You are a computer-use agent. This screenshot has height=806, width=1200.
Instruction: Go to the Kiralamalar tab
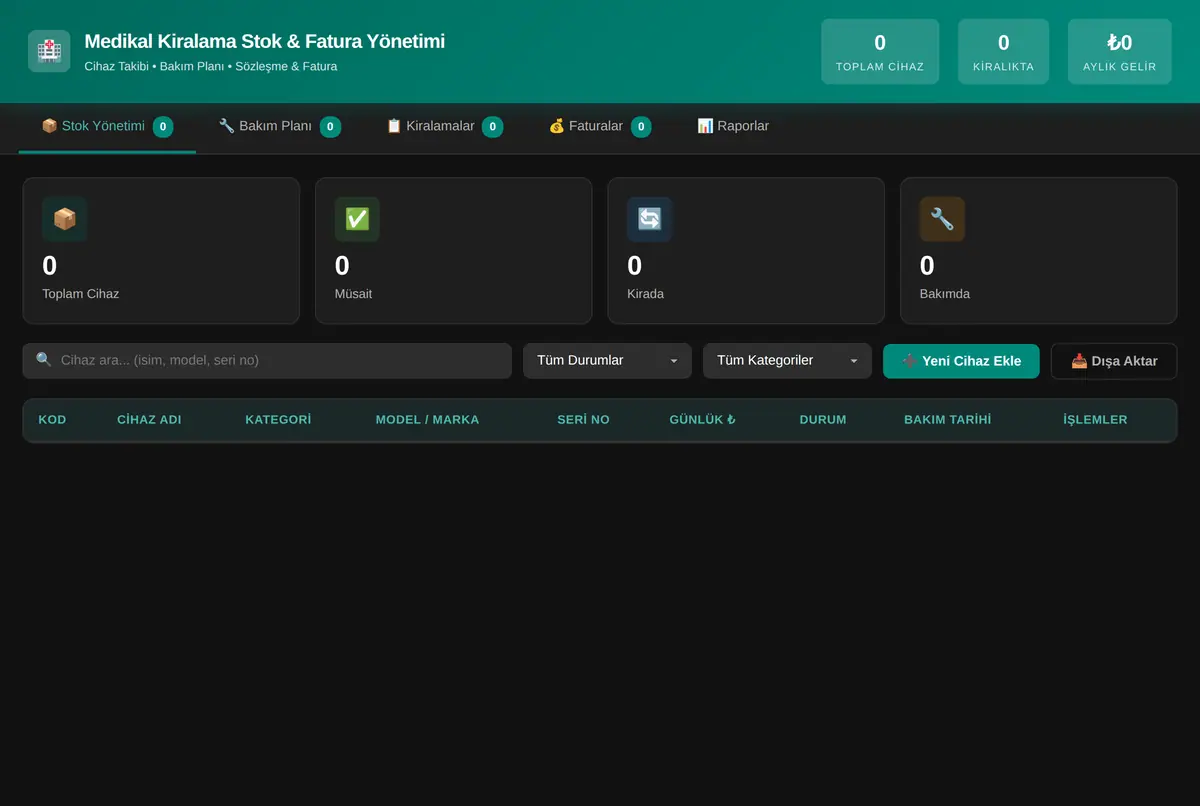click(445, 127)
